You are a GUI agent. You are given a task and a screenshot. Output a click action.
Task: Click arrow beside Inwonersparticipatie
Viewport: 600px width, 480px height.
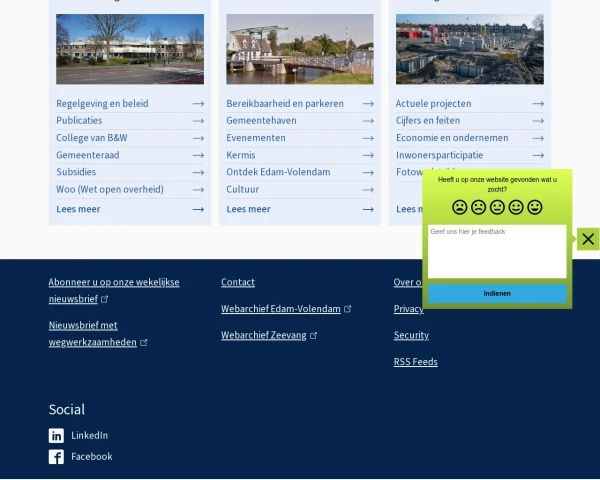[538, 155]
